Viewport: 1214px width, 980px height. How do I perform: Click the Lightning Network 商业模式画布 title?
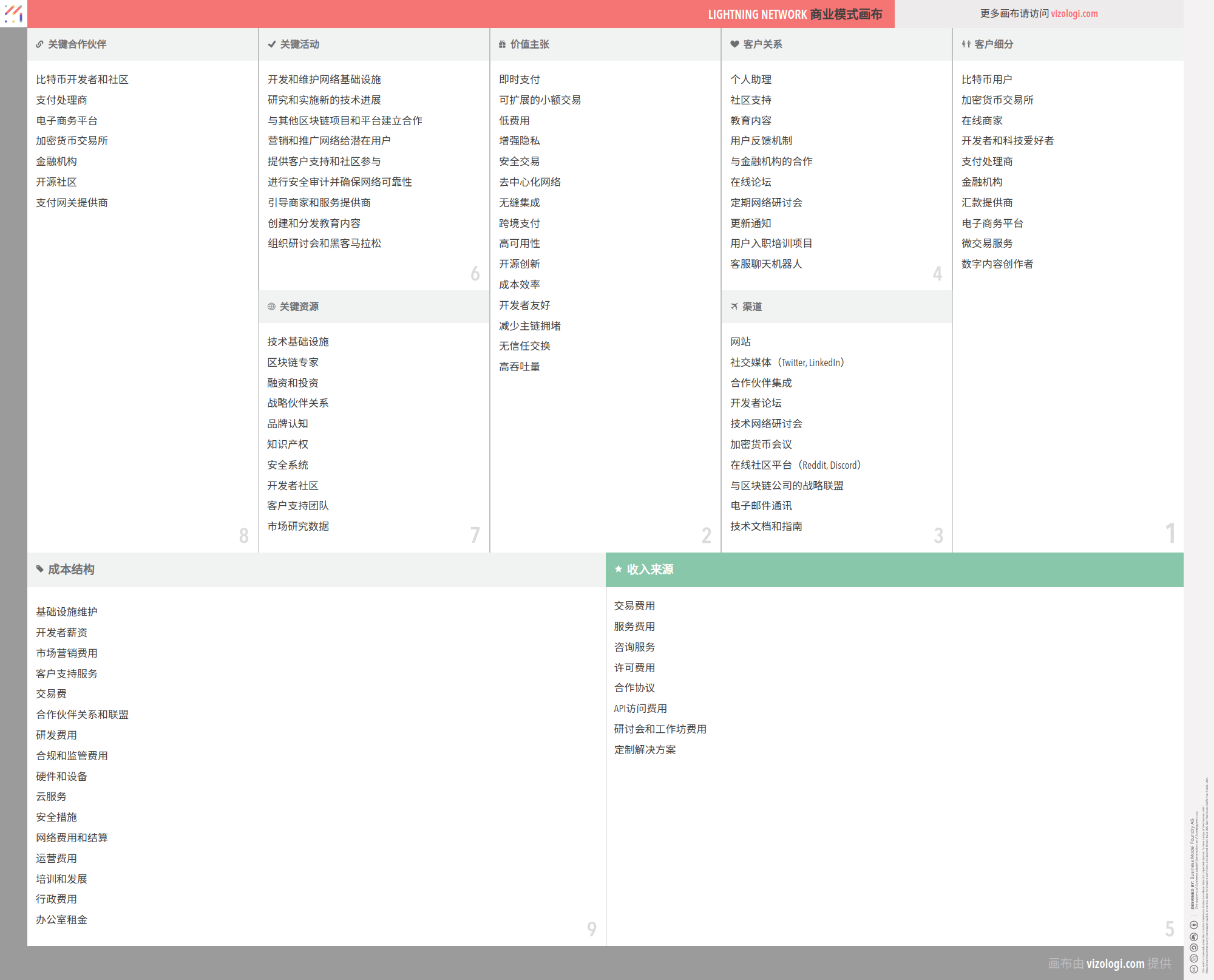795,14
